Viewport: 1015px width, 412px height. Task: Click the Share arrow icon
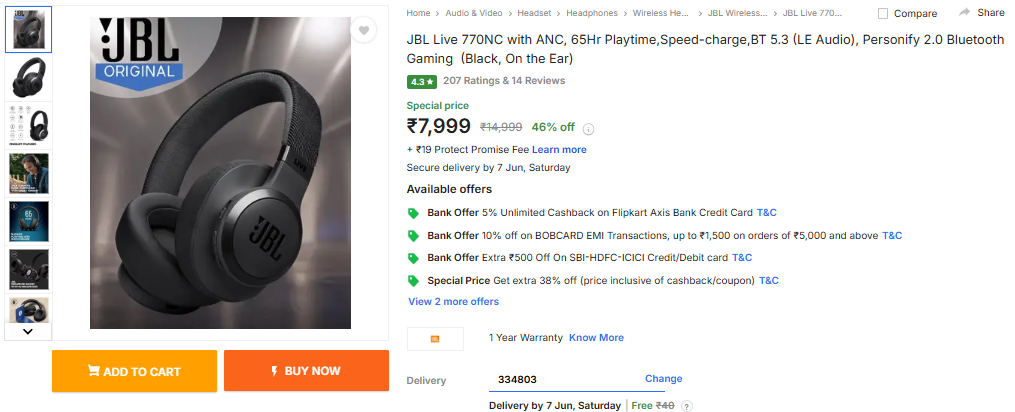point(965,12)
